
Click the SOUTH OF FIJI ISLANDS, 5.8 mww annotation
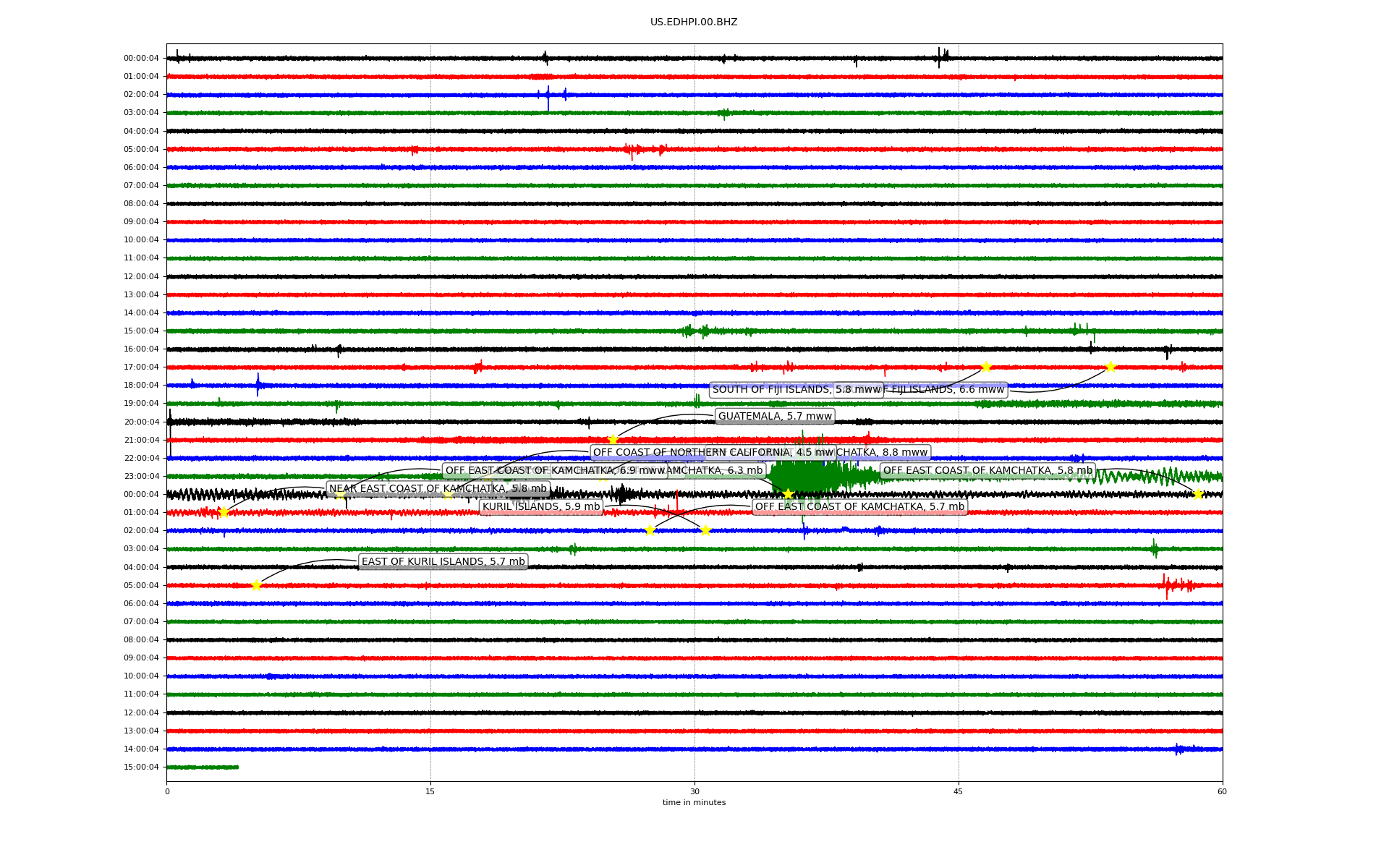796,390
